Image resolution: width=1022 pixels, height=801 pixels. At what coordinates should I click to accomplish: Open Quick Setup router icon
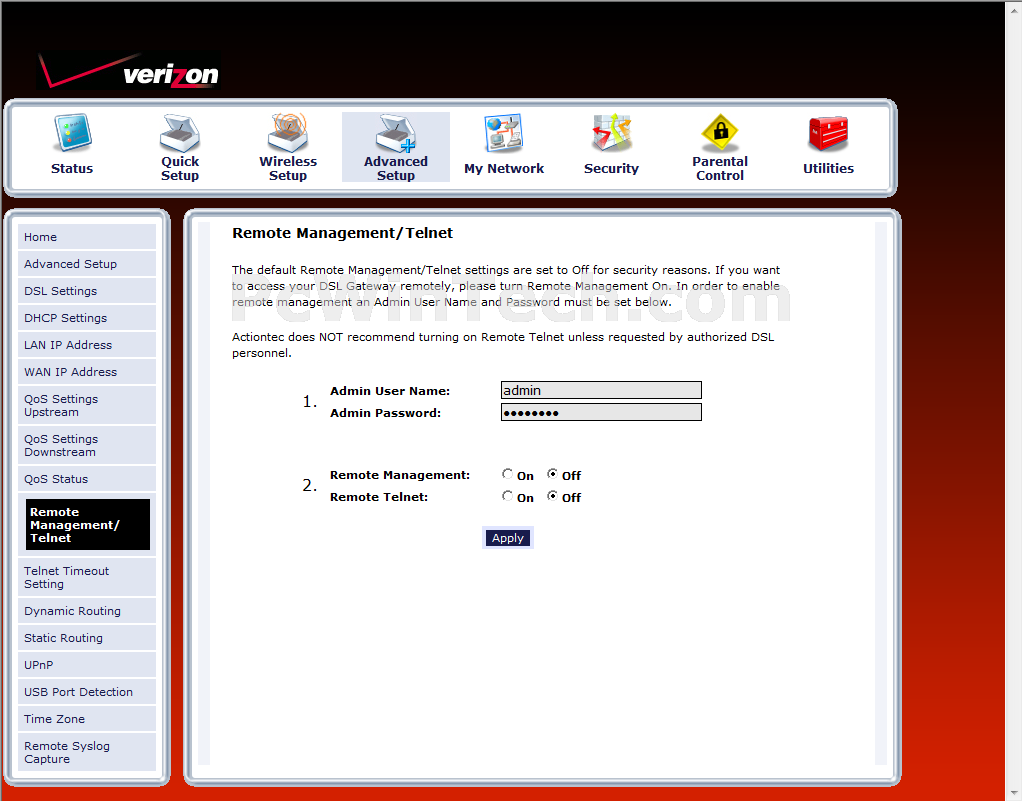(x=180, y=132)
